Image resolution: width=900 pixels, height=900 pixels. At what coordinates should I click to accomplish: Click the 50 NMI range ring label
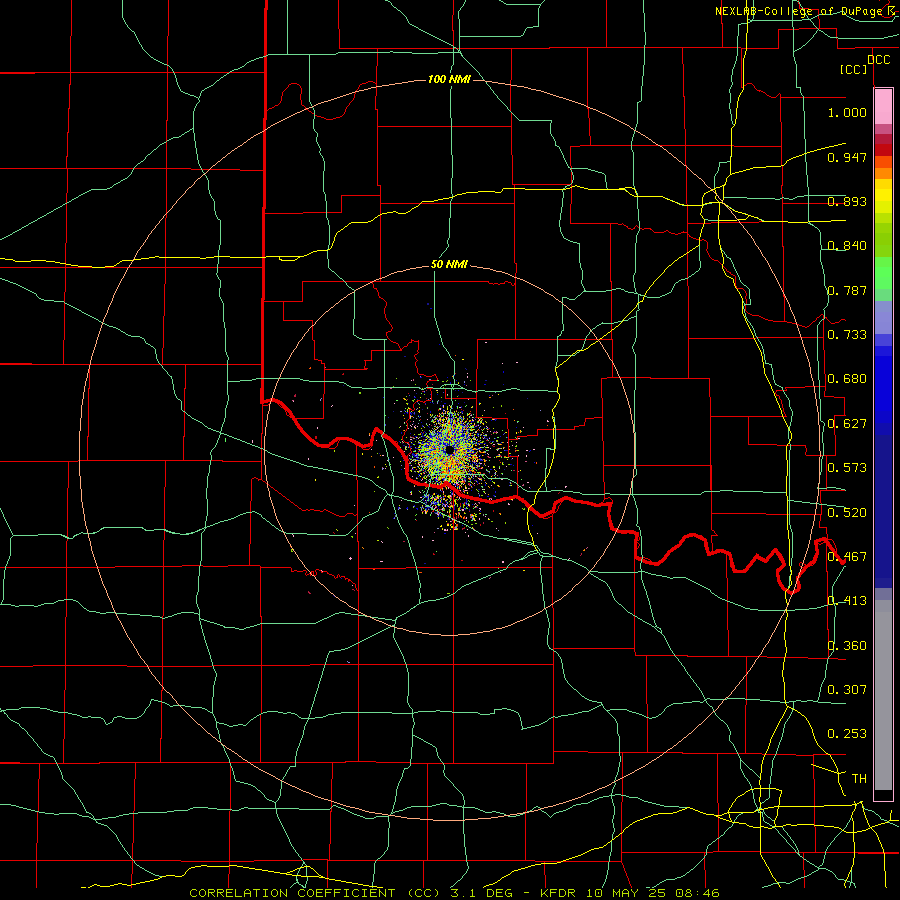[449, 265]
